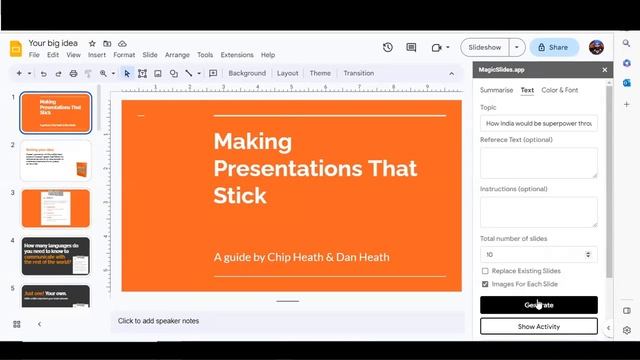Click the Show Activity button

pos(539,327)
